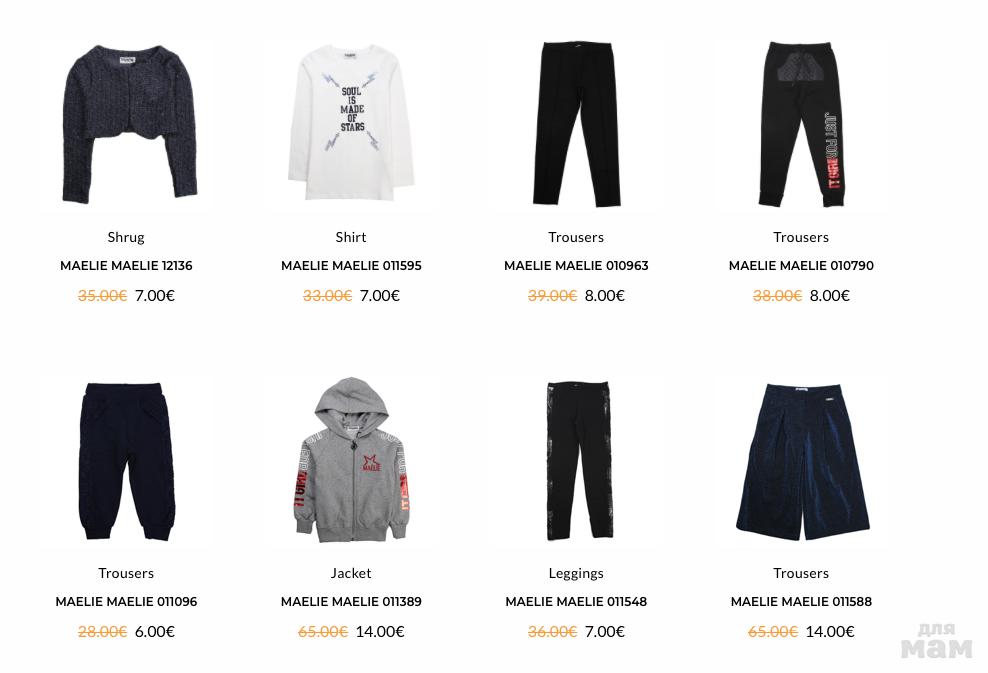Open the white Shirt product image
The width and height of the screenshot is (988, 673).
point(351,124)
